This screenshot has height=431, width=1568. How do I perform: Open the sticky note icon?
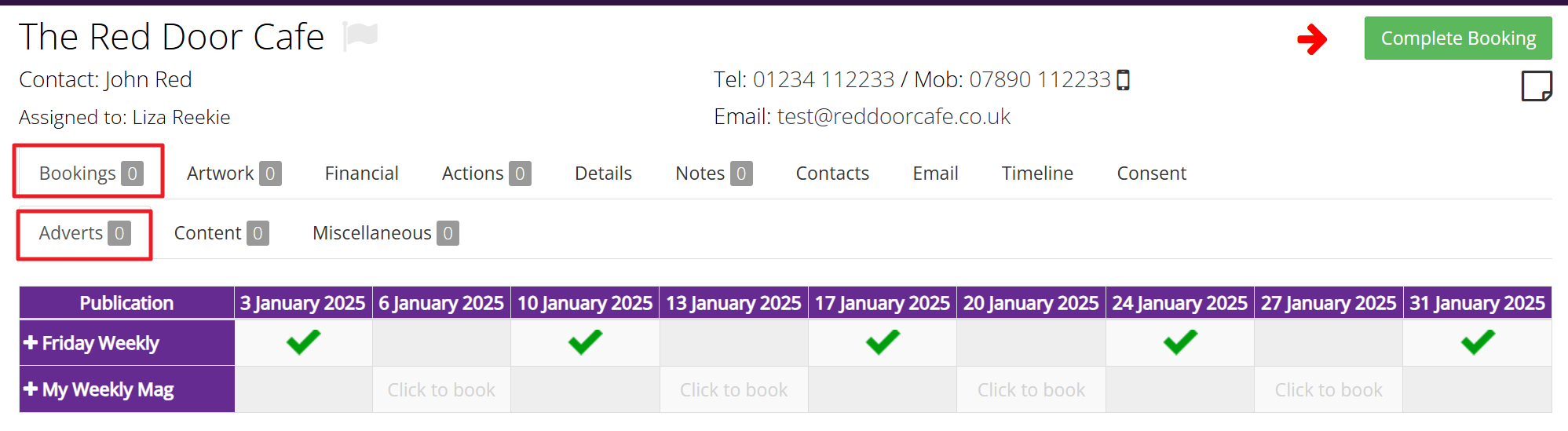(x=1536, y=86)
